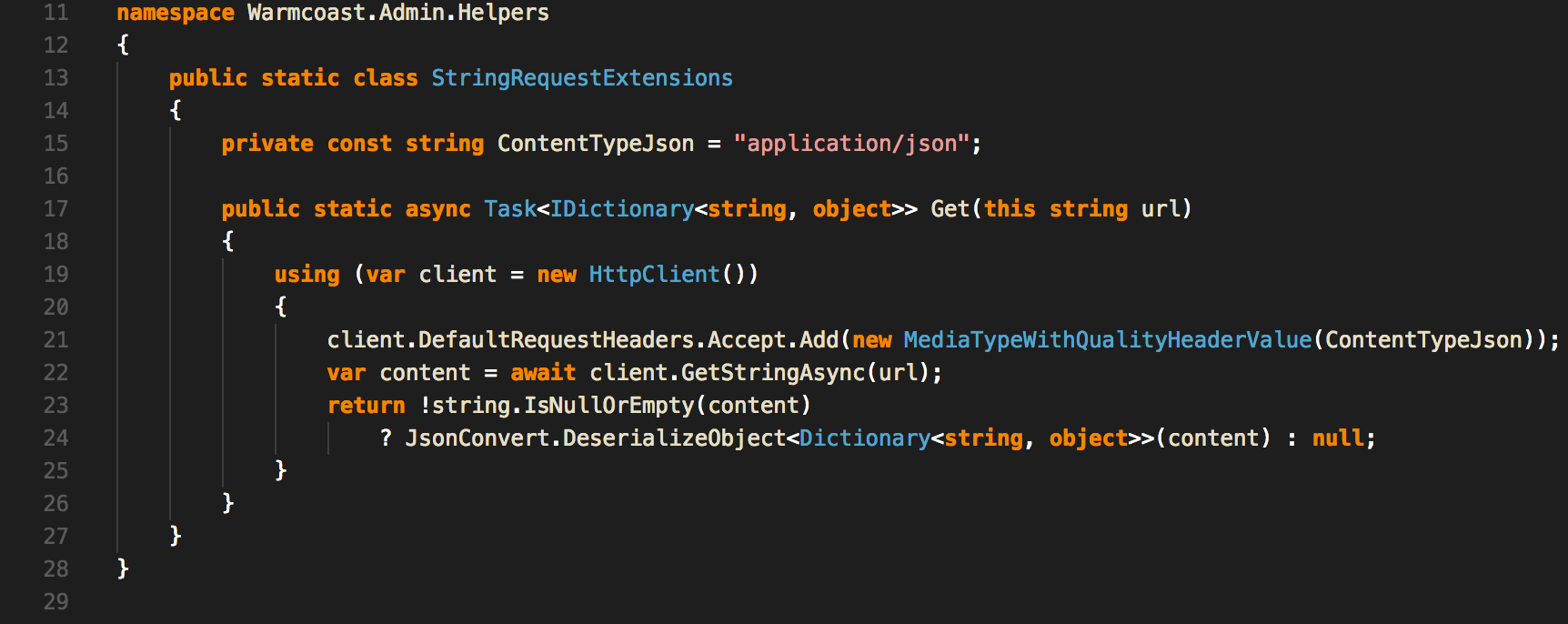
Task: Click line number 16 of the empty line
Action: (x=55, y=176)
